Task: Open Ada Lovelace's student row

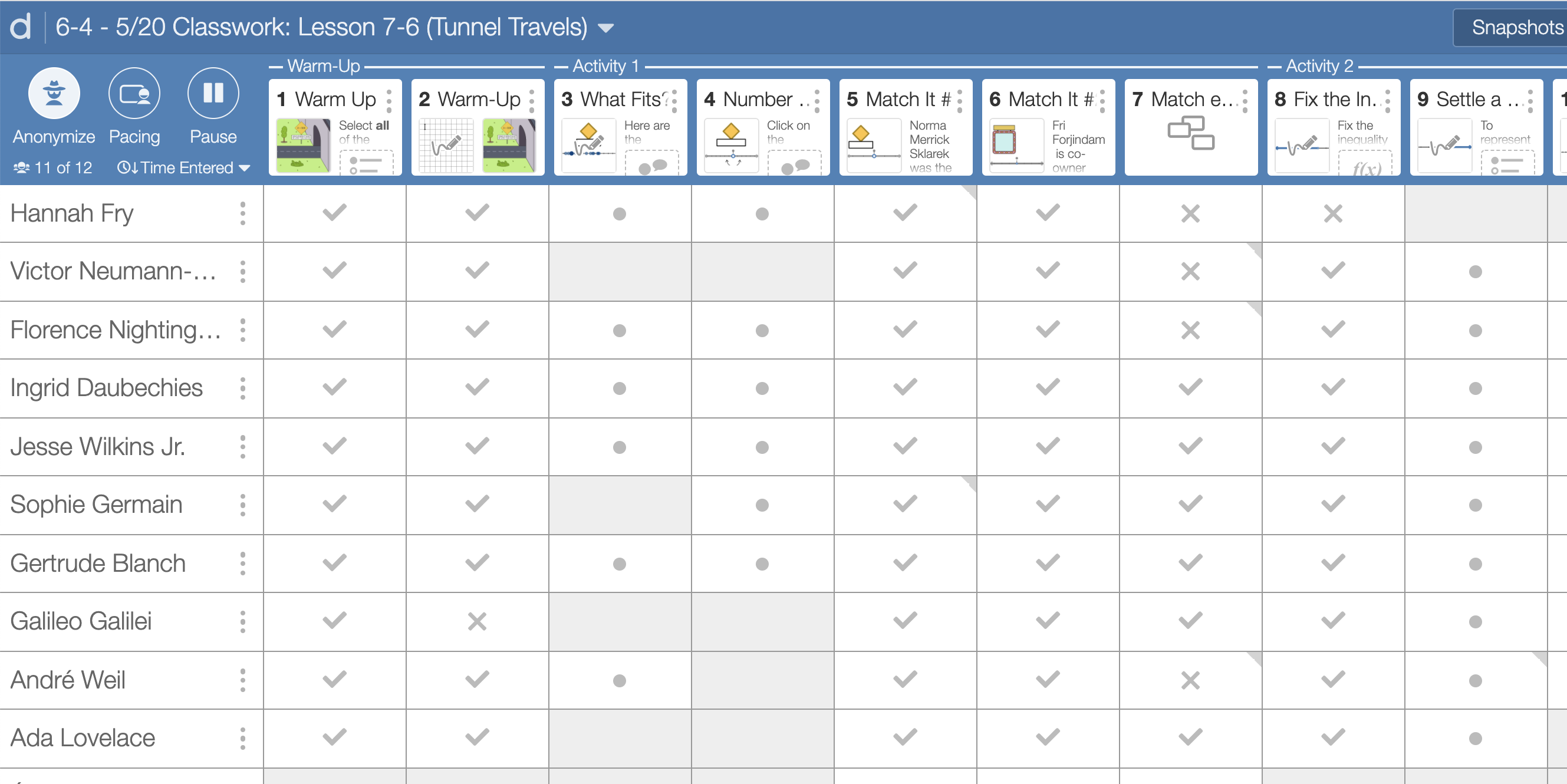Action: pyautogui.click(x=83, y=738)
